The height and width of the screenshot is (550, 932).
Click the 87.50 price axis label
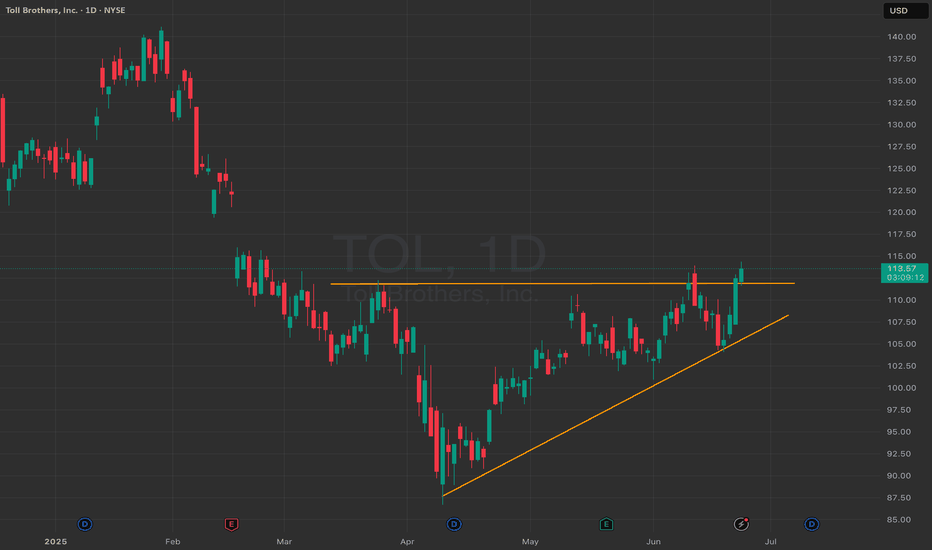[899, 498]
